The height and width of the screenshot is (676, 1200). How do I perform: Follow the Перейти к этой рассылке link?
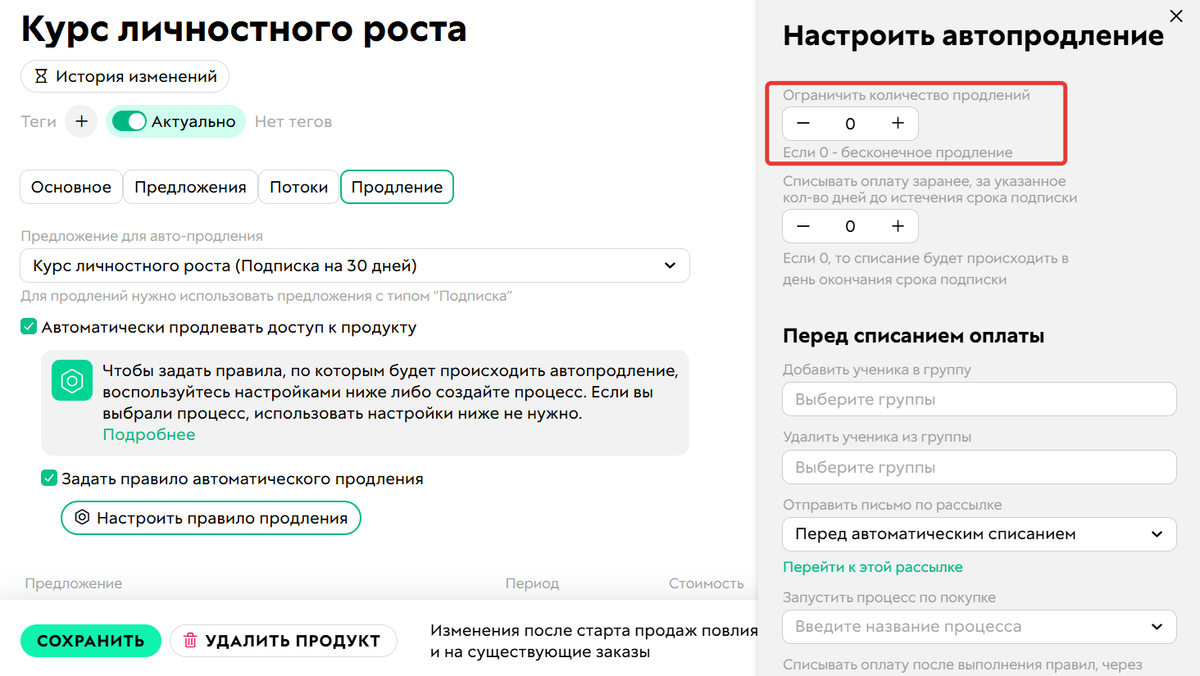point(873,567)
